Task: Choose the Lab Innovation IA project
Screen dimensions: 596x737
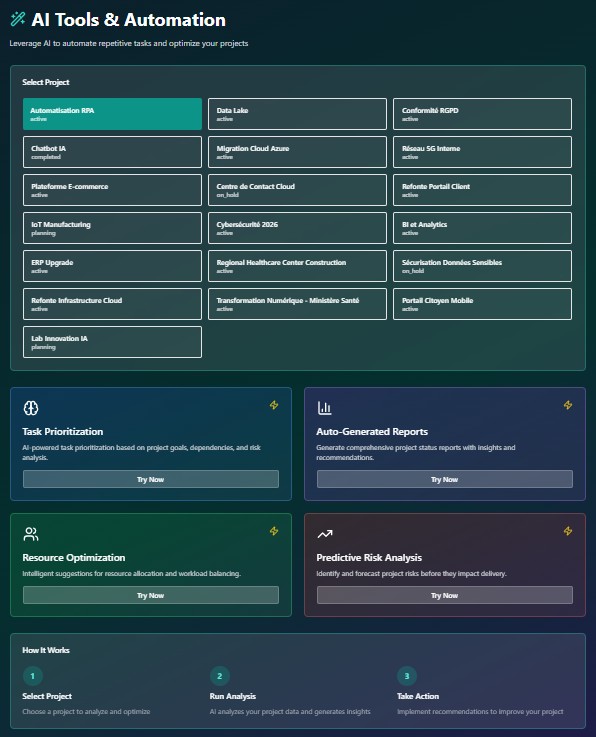Action: point(112,342)
